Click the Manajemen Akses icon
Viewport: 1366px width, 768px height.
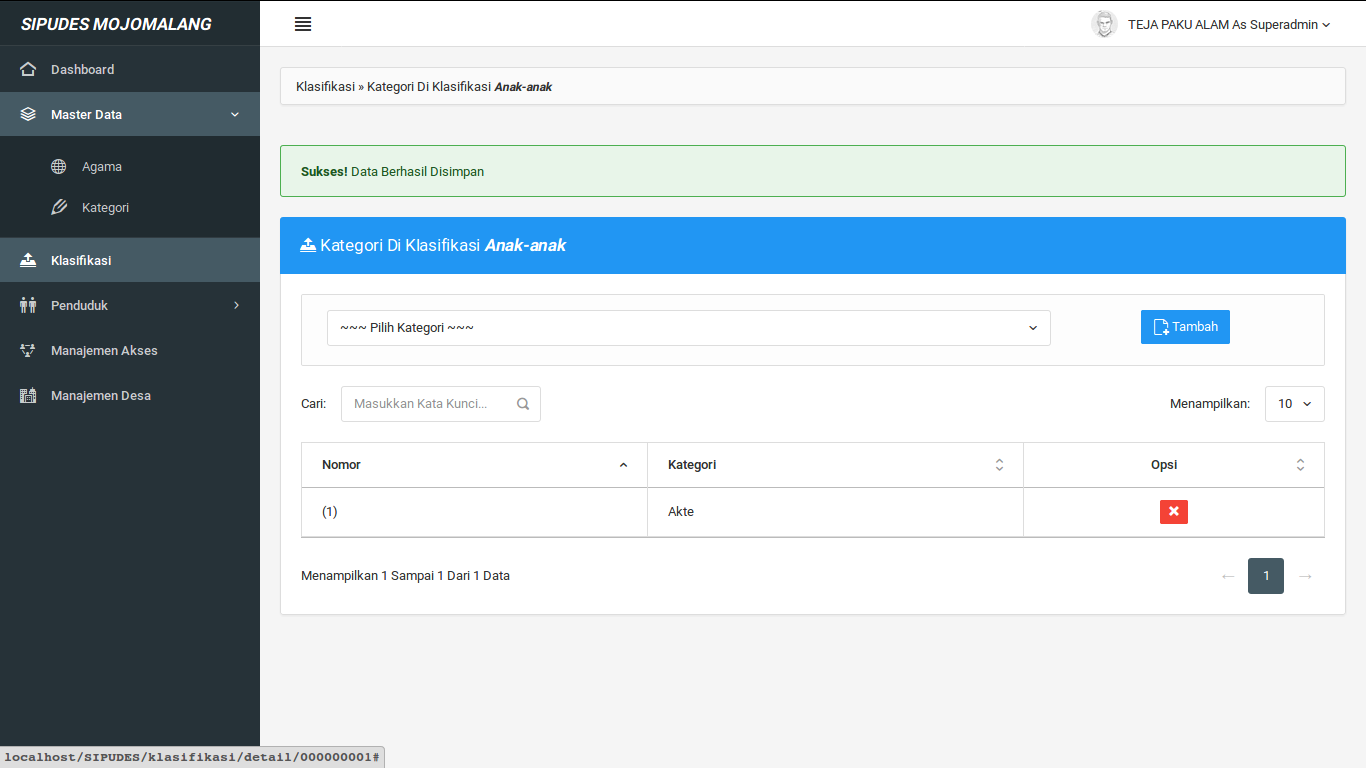(28, 350)
